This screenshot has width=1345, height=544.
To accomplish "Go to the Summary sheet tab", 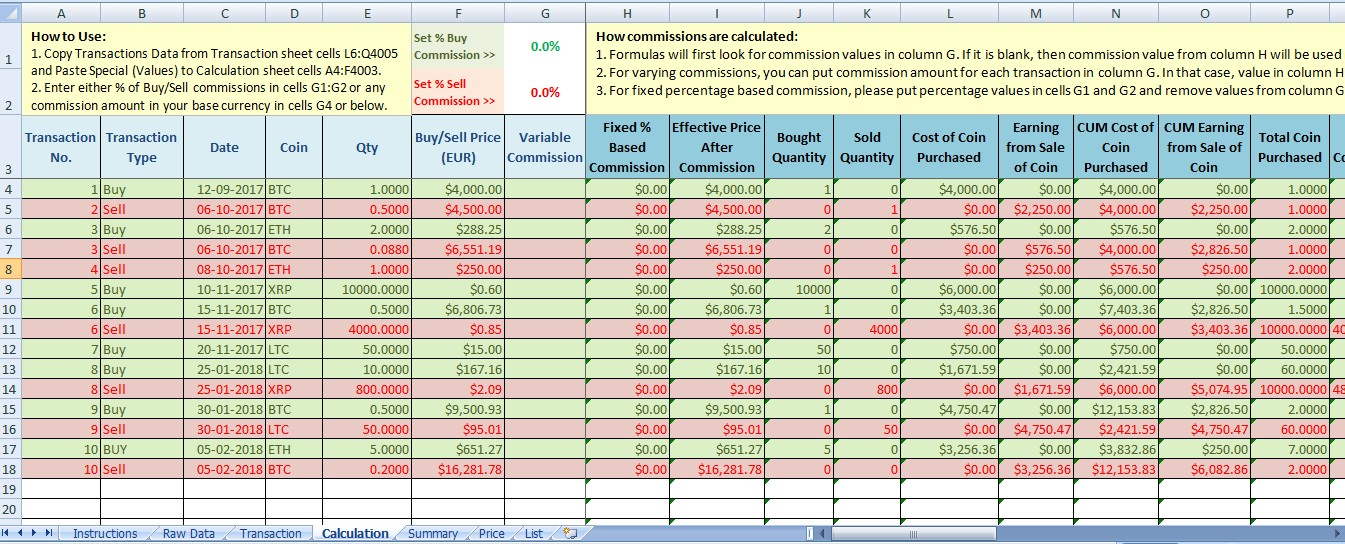I will point(433,534).
